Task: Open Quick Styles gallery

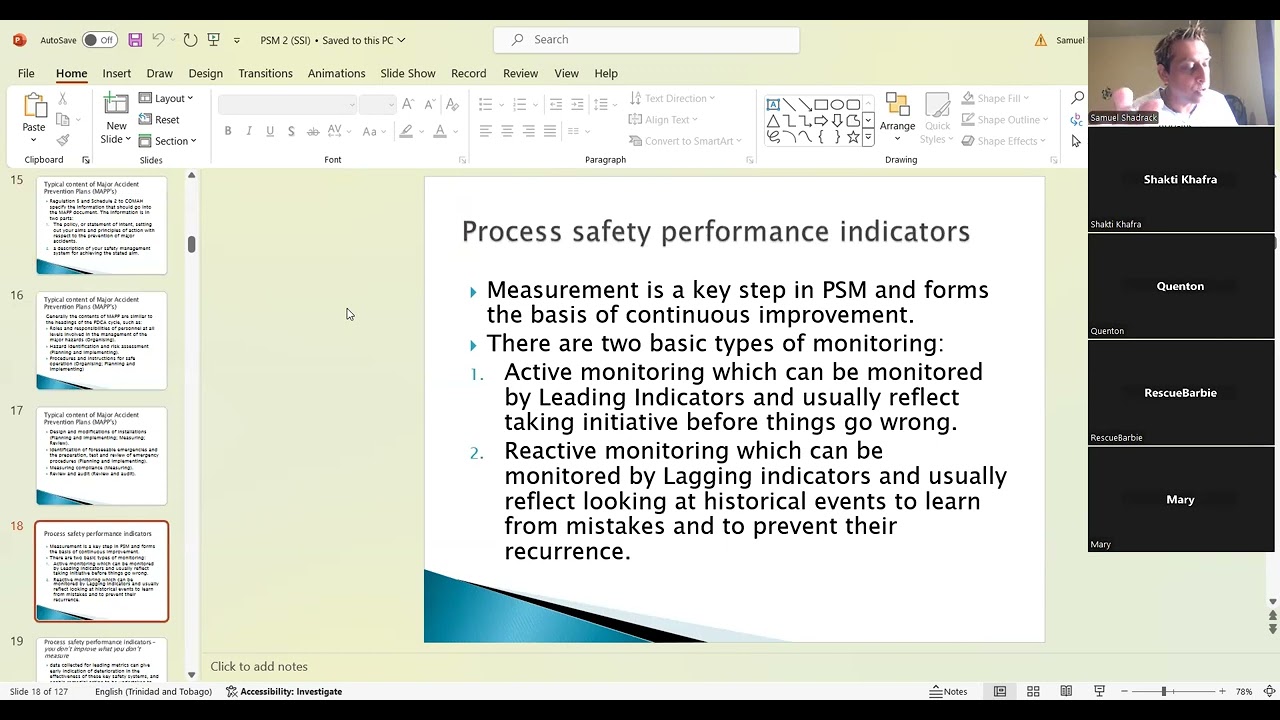Action: click(x=937, y=118)
